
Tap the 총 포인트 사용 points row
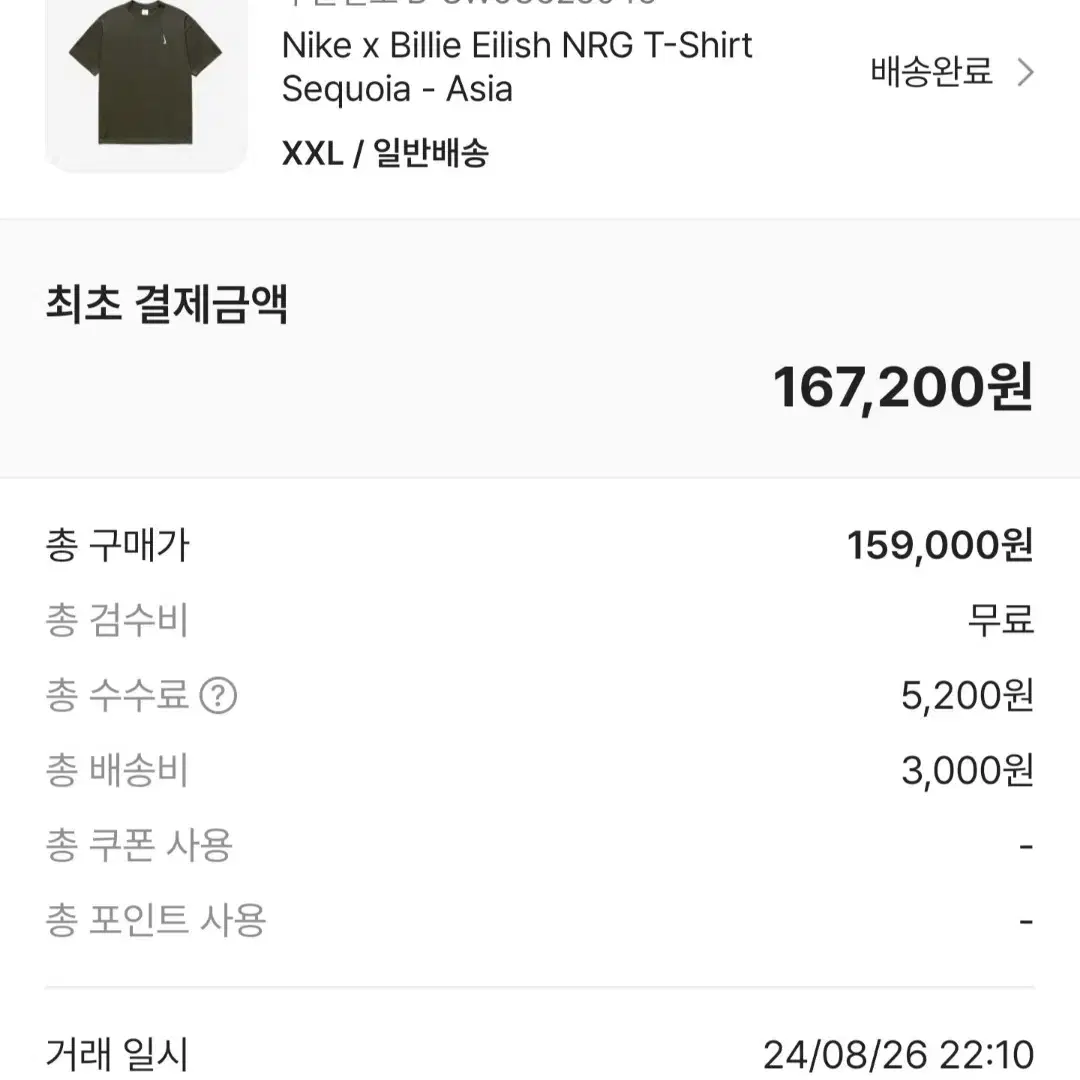539,920
